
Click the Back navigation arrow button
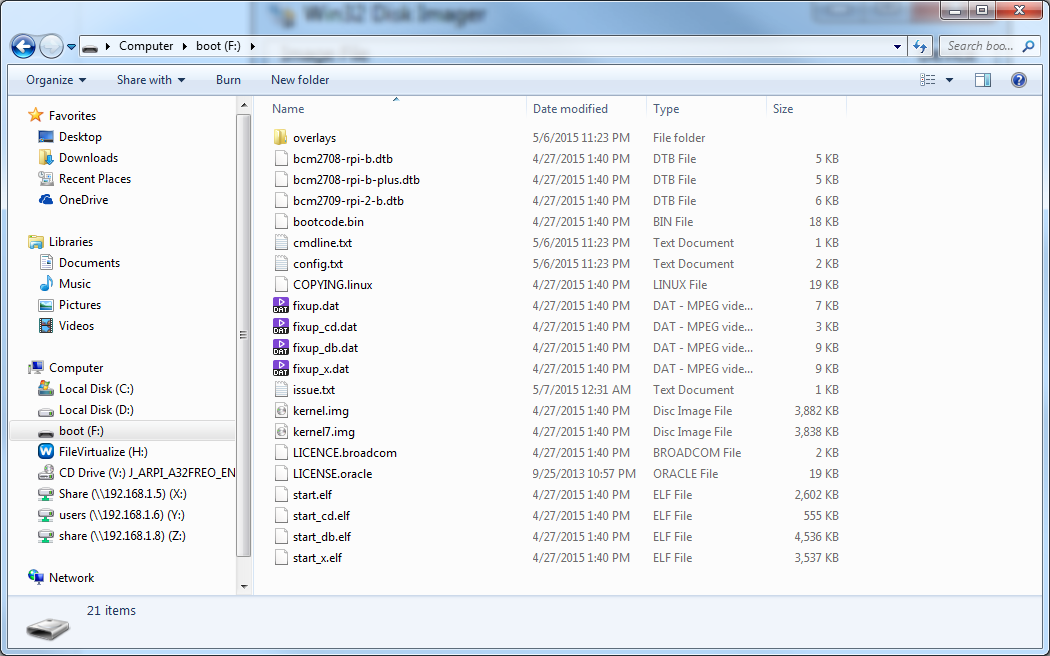[x=23, y=46]
